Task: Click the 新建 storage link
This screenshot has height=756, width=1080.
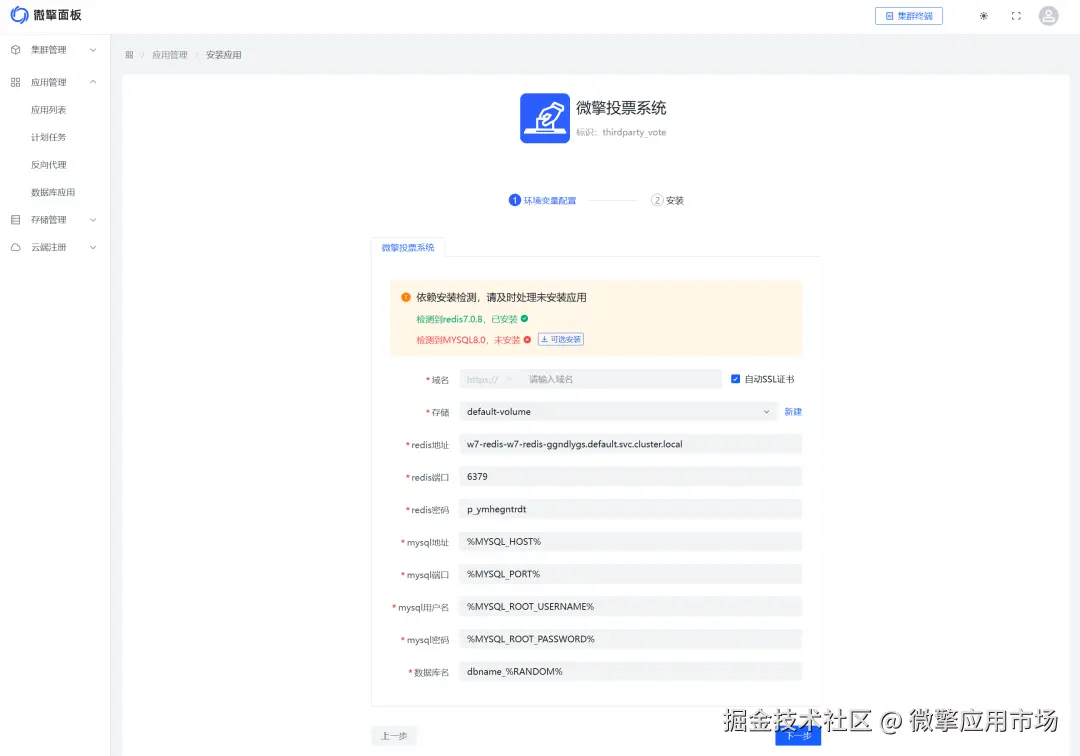Action: tap(793, 412)
